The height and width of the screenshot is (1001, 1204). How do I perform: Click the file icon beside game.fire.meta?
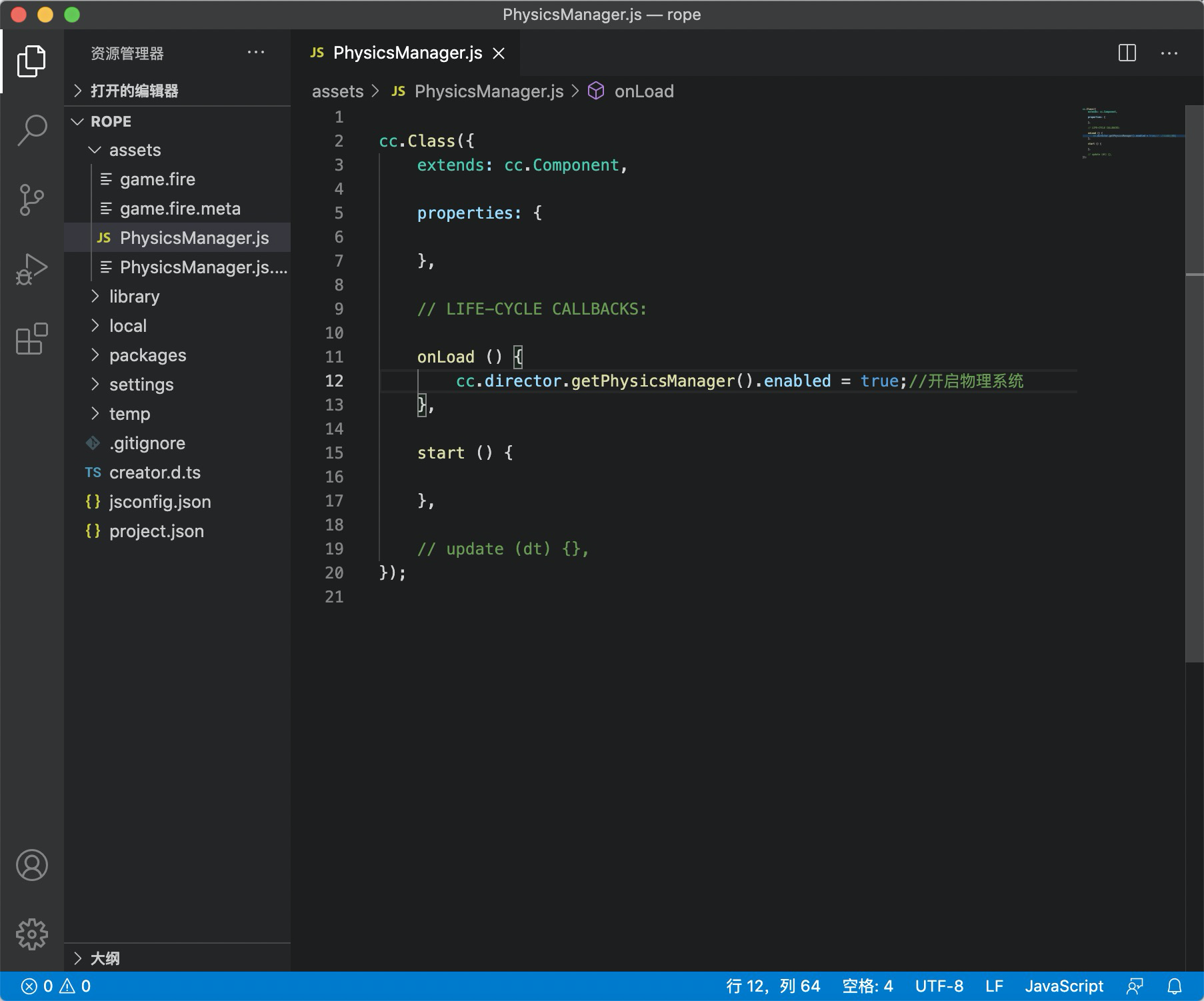click(x=106, y=209)
